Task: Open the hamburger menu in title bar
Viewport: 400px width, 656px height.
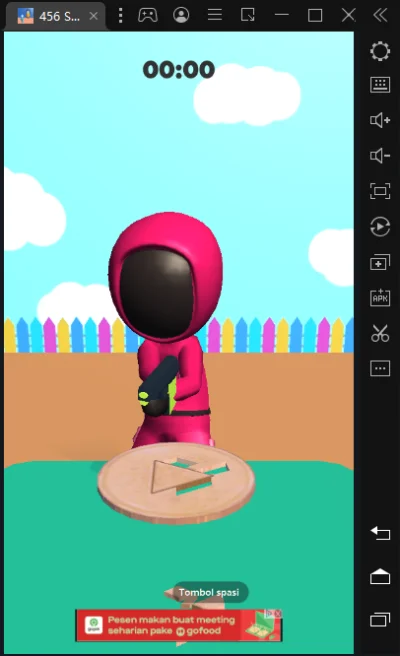Action: (215, 15)
